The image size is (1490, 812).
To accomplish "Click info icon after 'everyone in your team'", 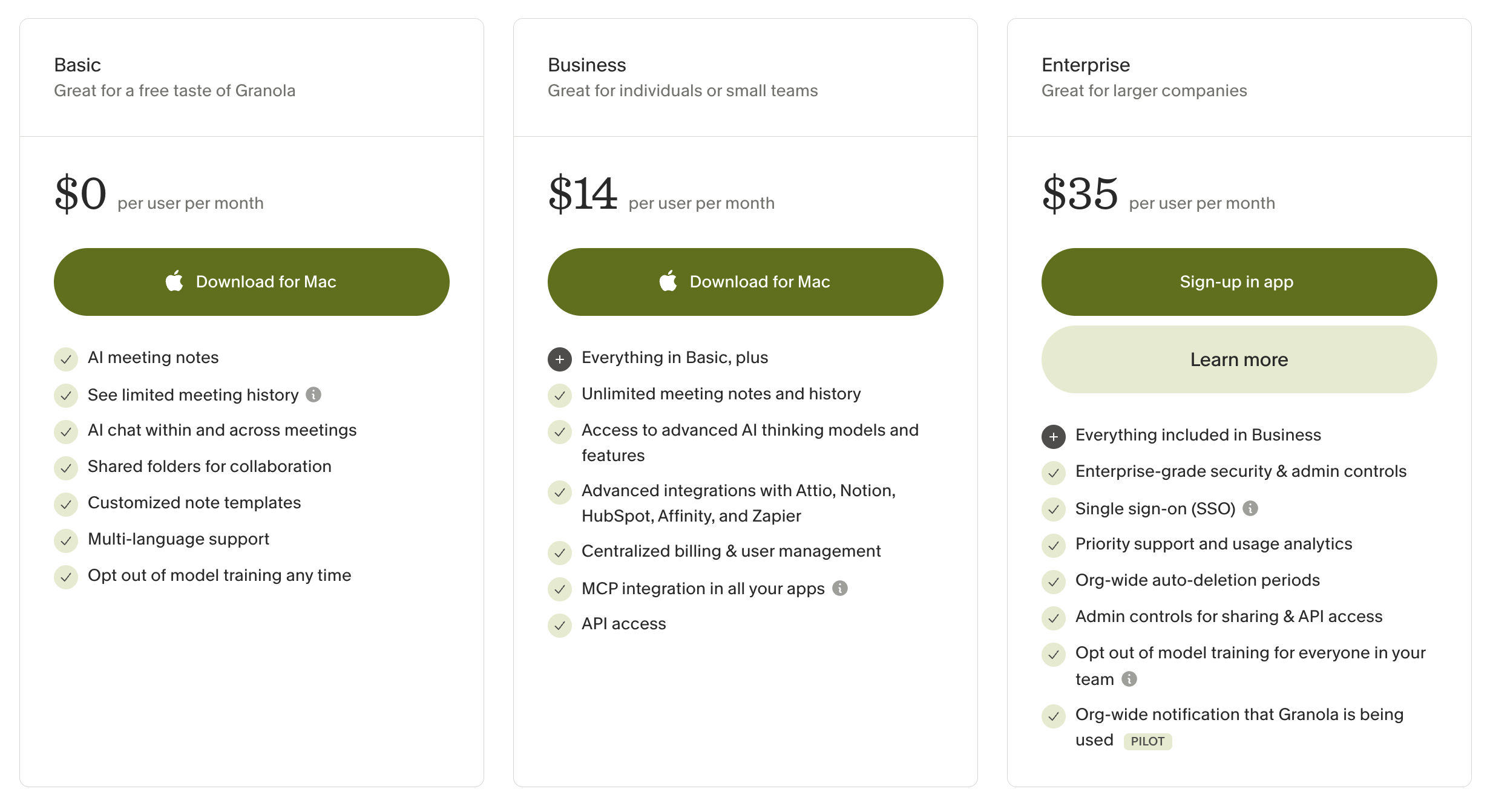I will pyautogui.click(x=1129, y=679).
